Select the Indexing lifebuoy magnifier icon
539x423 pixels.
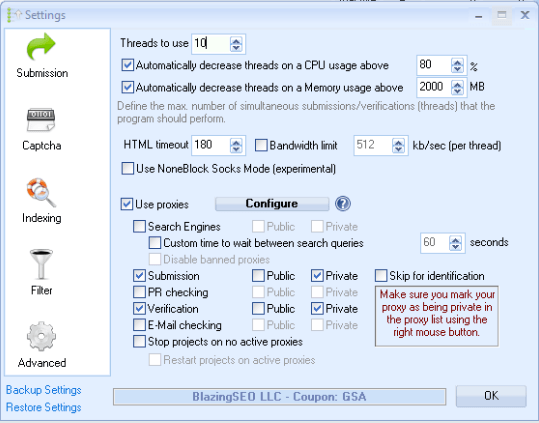(41, 192)
